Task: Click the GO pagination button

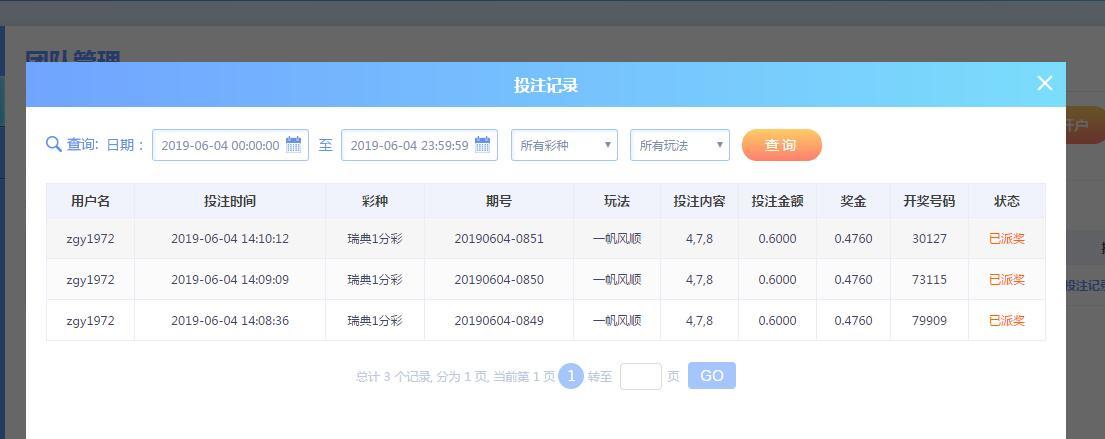Action: coord(712,376)
